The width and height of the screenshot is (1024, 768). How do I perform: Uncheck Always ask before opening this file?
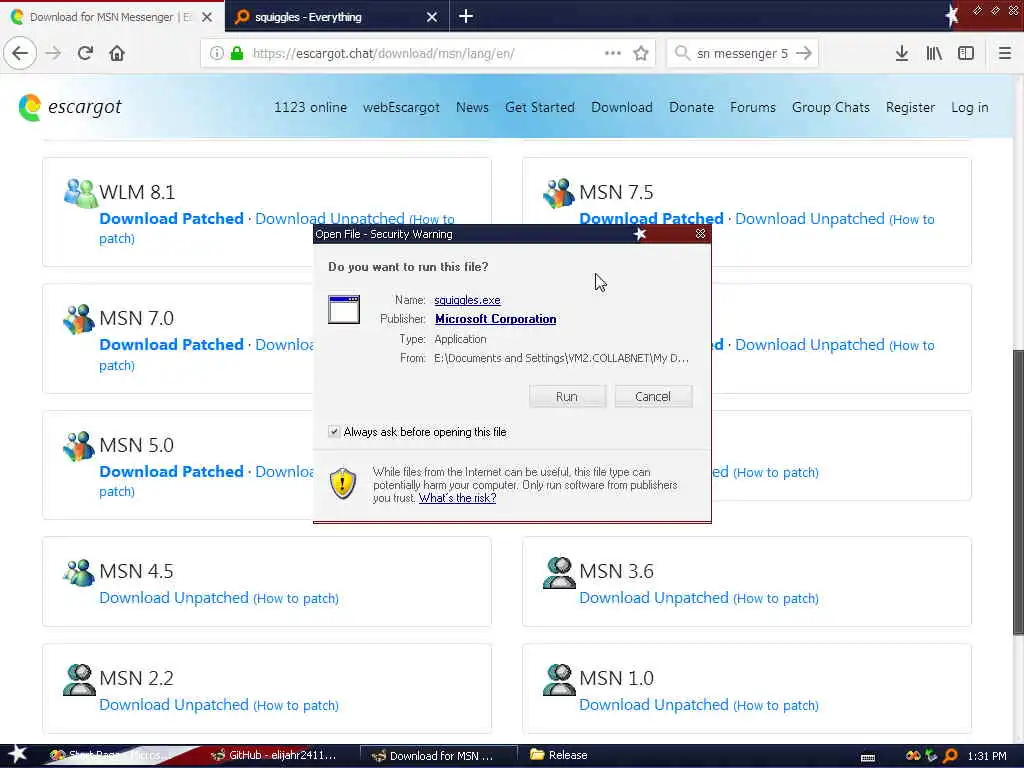point(334,432)
